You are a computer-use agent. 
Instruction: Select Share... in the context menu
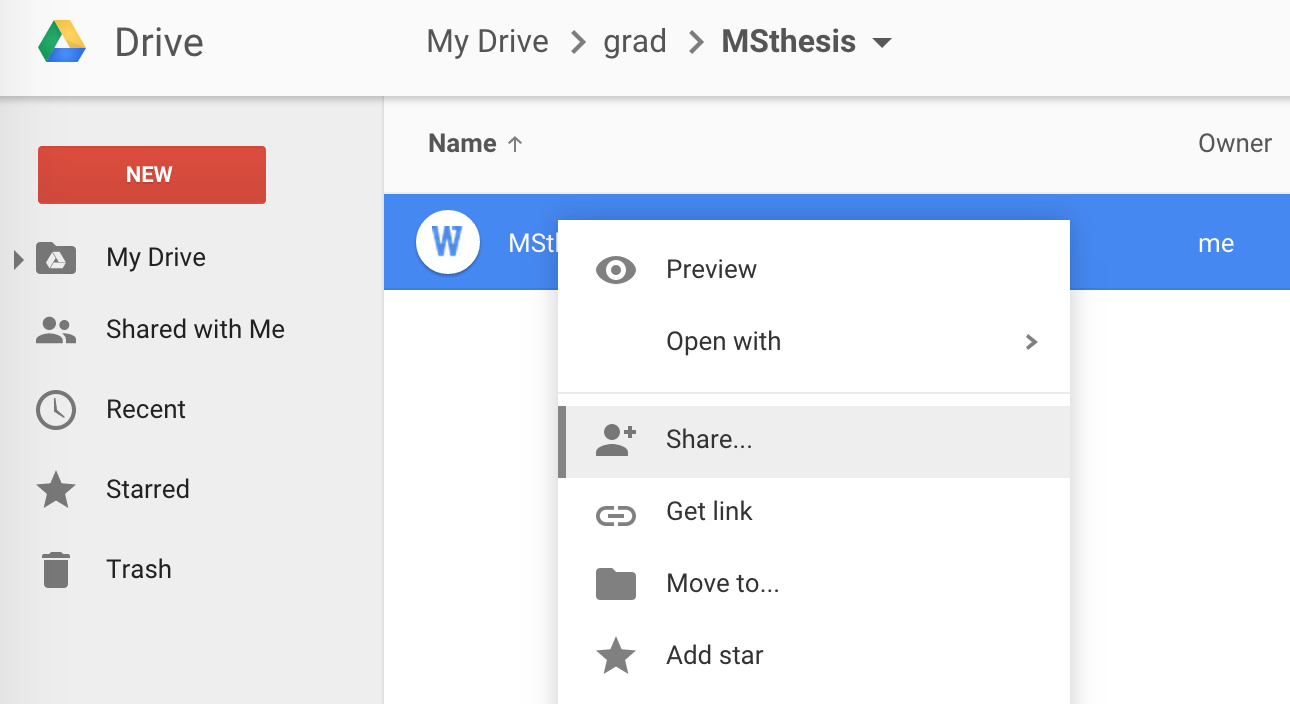click(813, 441)
